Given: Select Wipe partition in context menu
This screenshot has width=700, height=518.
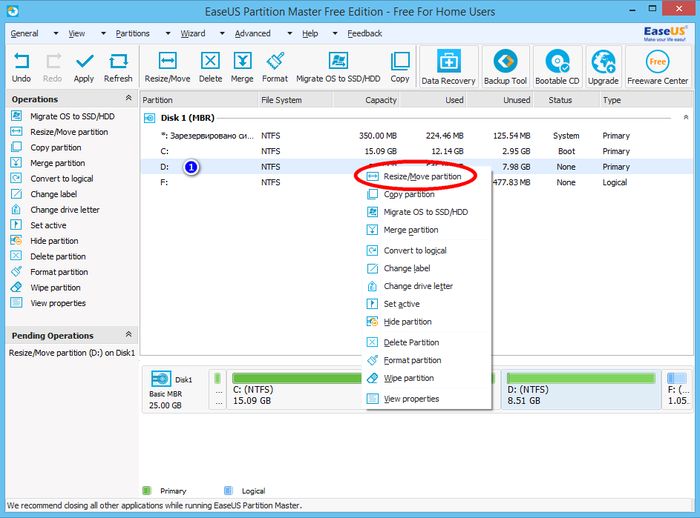Looking at the screenshot, I should point(426,378).
